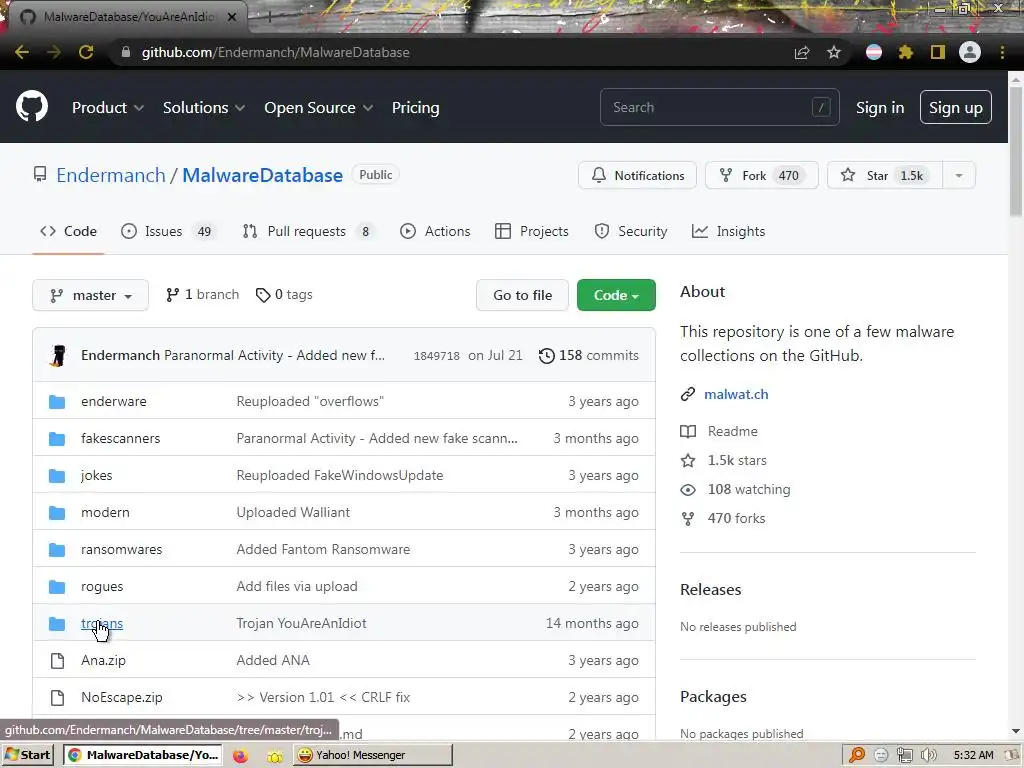Open the trojans folder link
Viewport: 1024px width, 768px height.
(x=102, y=624)
